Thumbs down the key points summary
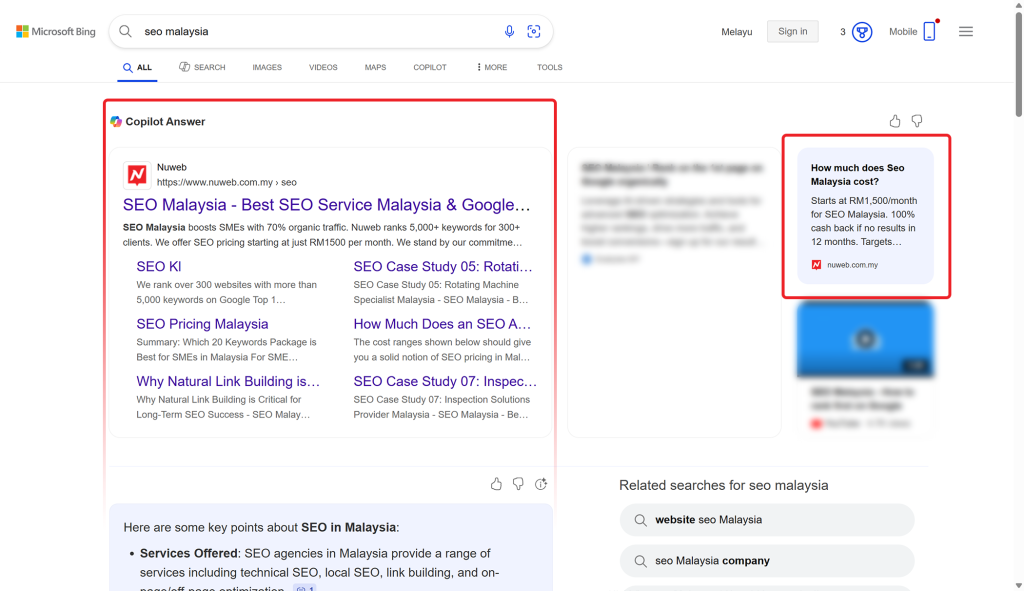The image size is (1024, 591). coord(518,484)
